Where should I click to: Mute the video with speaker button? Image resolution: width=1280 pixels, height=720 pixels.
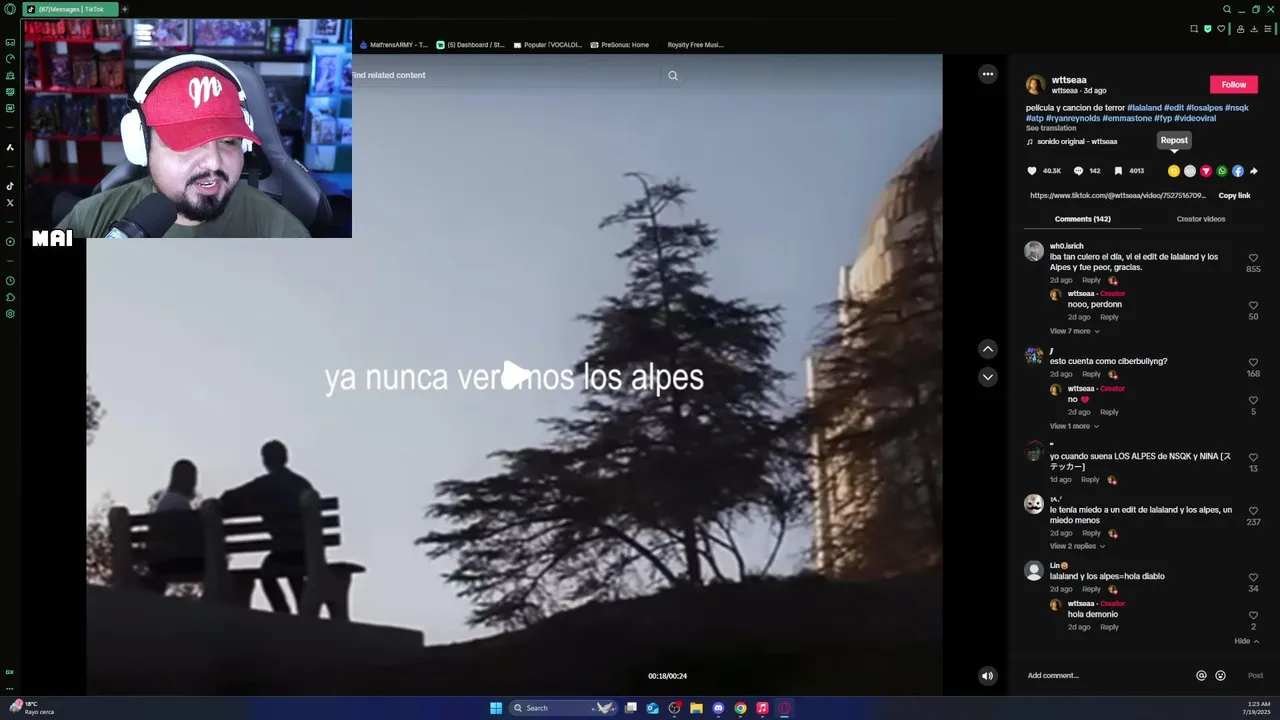[987, 675]
